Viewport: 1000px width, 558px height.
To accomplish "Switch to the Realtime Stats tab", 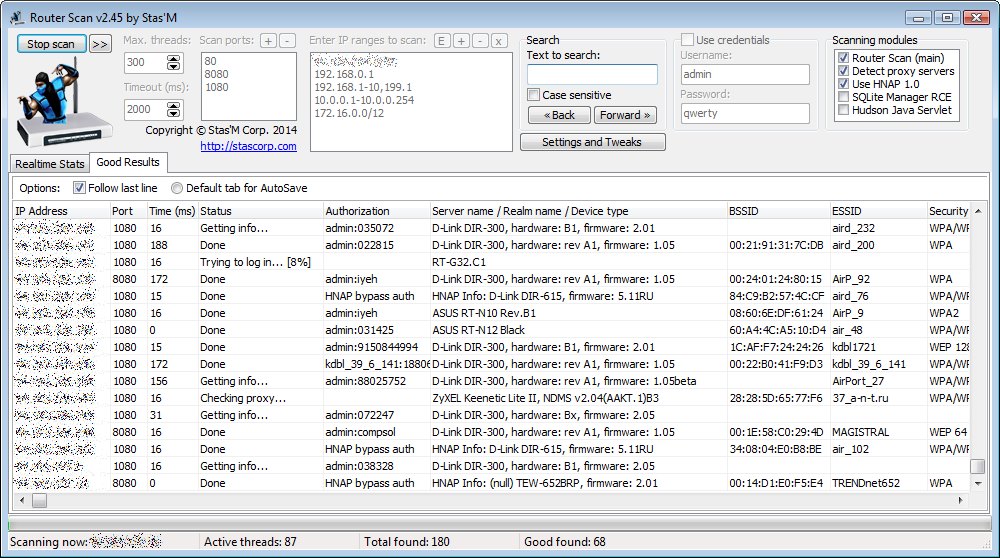I will 50,164.
